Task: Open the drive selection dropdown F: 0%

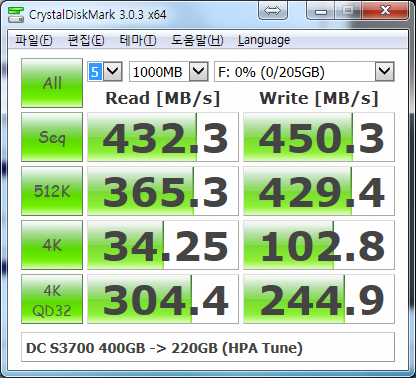Action: pos(304,71)
